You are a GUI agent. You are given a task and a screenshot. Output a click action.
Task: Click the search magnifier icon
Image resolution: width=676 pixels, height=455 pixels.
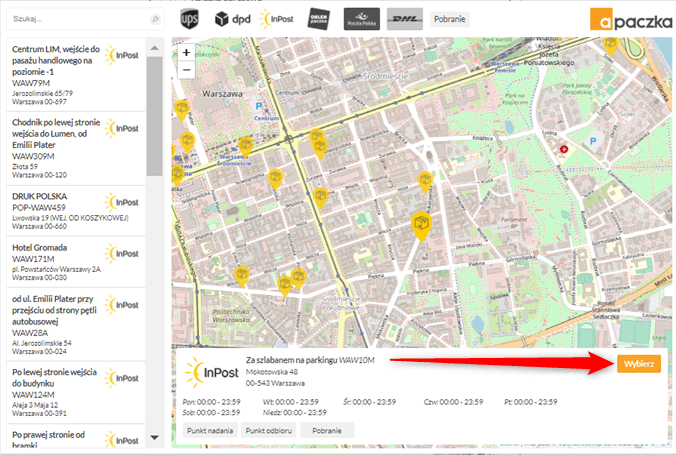[x=154, y=19]
